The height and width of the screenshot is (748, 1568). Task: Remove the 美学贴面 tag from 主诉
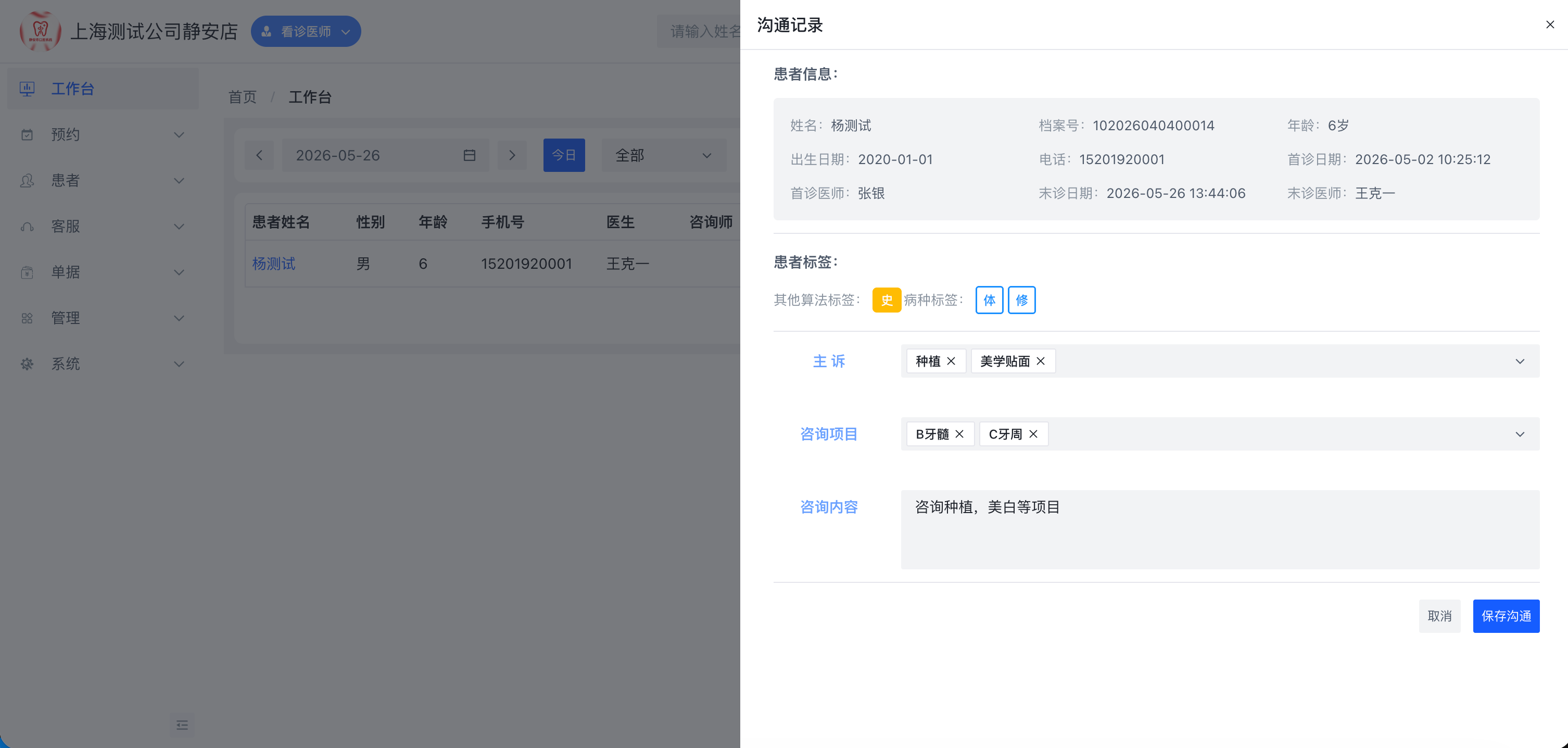pos(1041,361)
